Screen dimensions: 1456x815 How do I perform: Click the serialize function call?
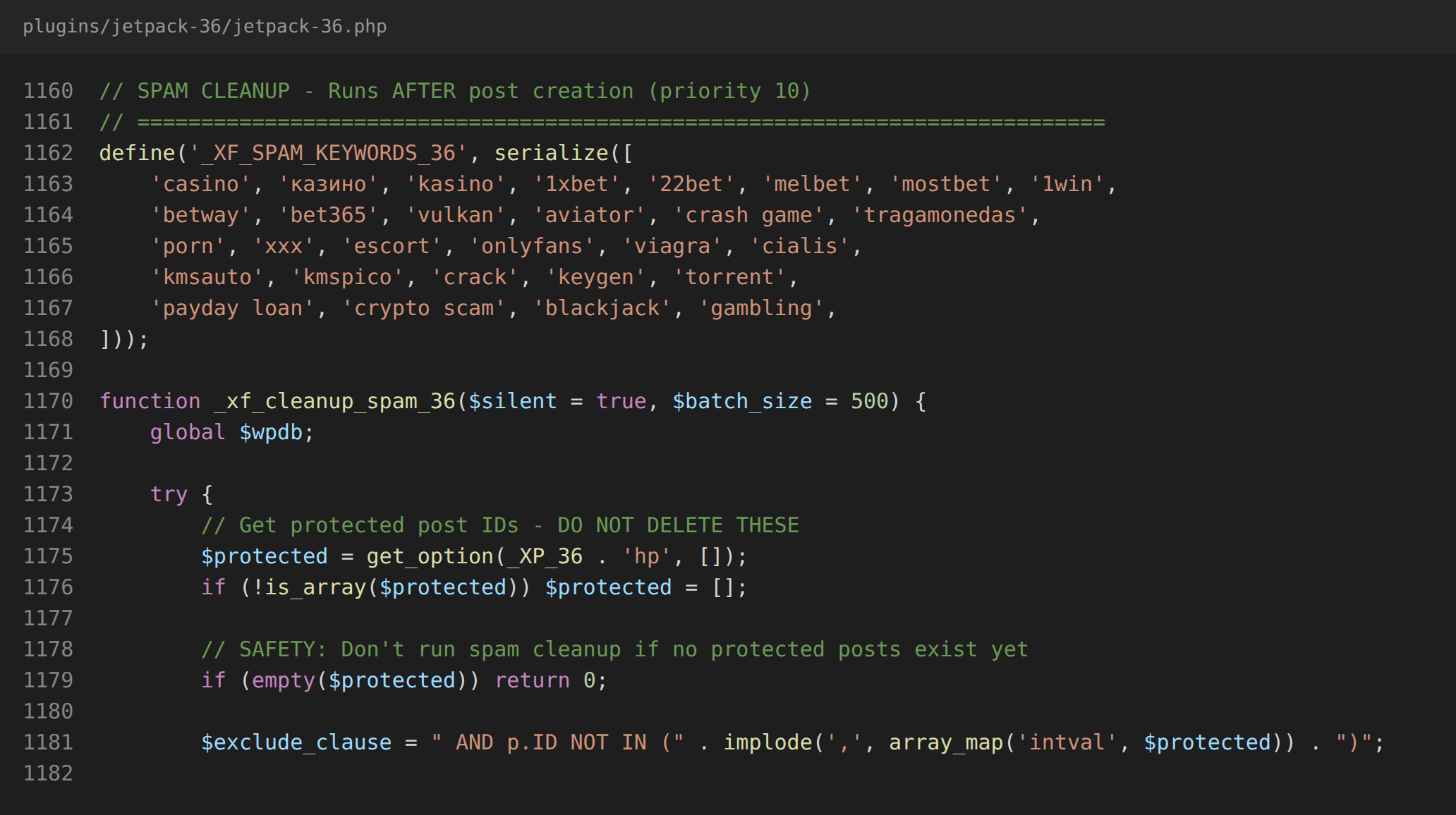point(551,153)
